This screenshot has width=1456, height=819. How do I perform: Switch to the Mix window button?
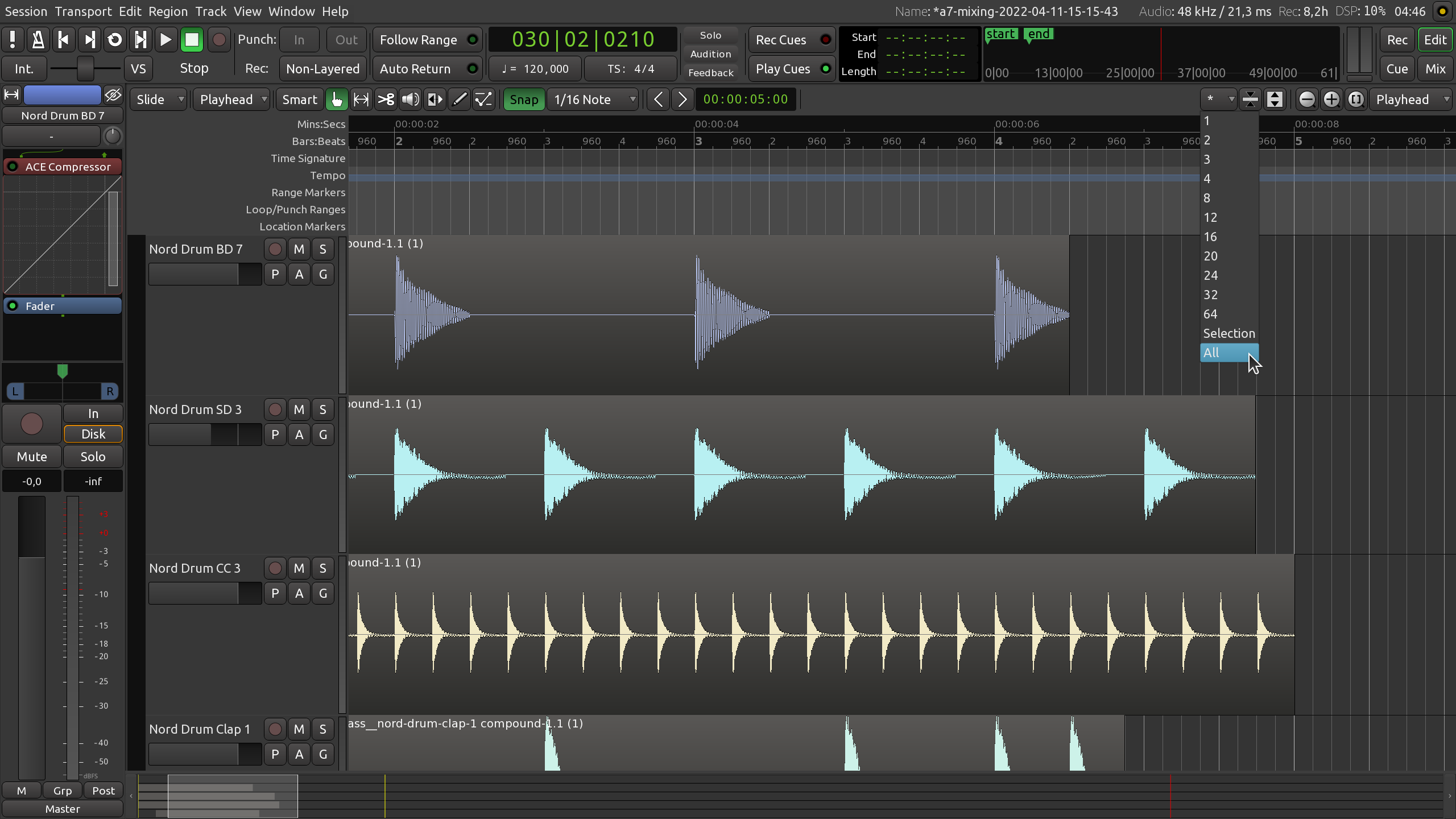tap(1435, 69)
